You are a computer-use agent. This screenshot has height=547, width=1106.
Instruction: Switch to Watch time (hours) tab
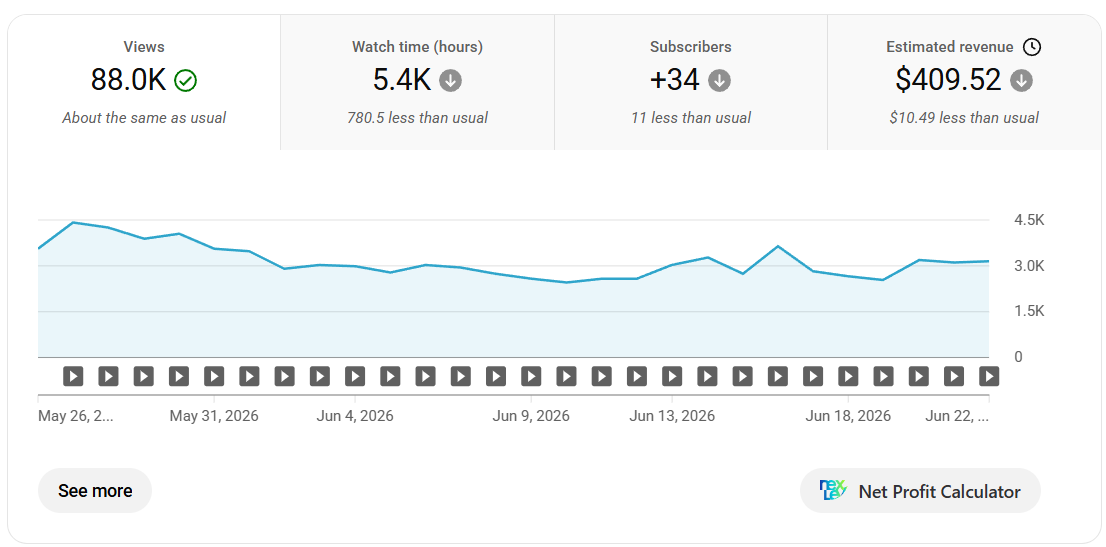417,83
